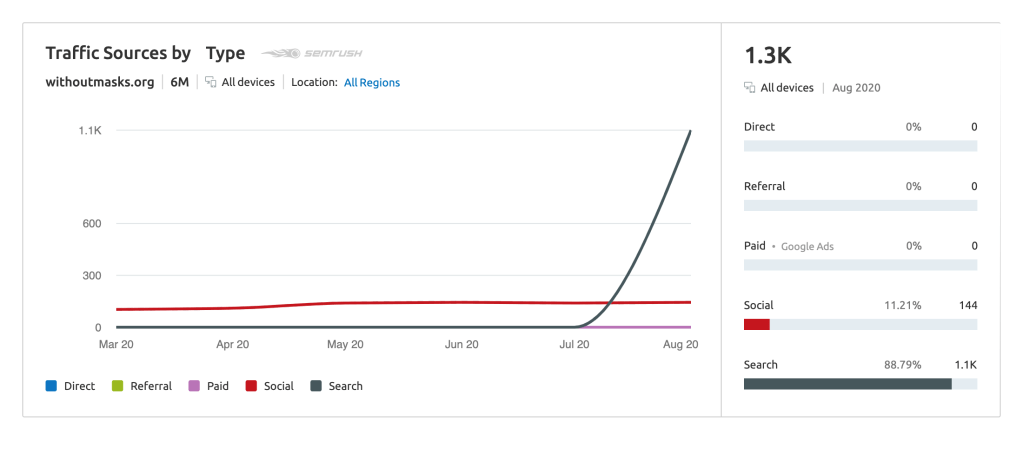The width and height of the screenshot is (1023, 462).
Task: Click the devices icon beside All devices in header
Action: (211, 82)
